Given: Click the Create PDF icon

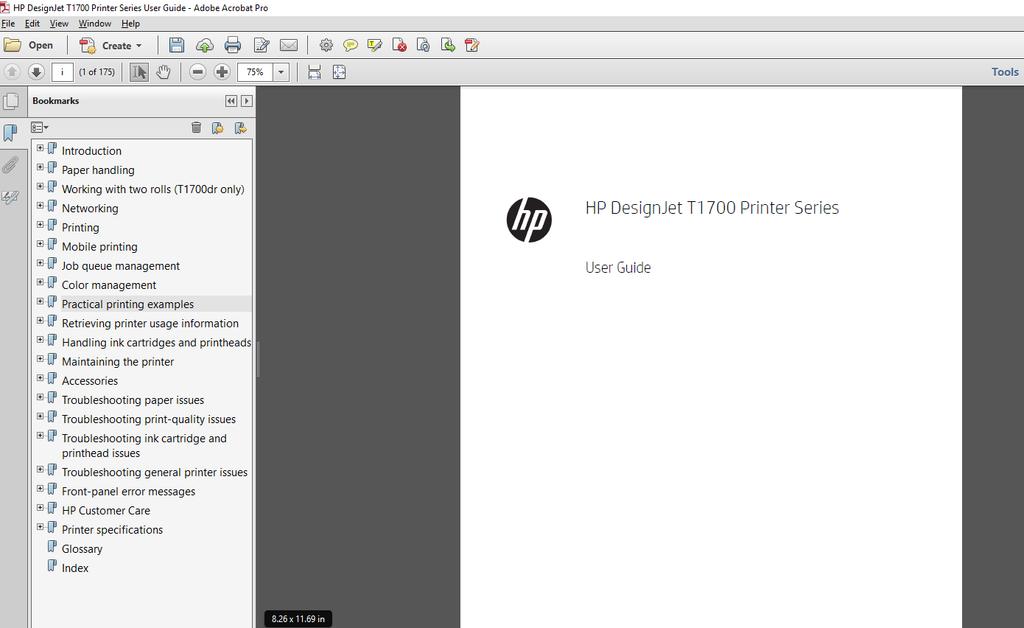Looking at the screenshot, I should point(87,45).
